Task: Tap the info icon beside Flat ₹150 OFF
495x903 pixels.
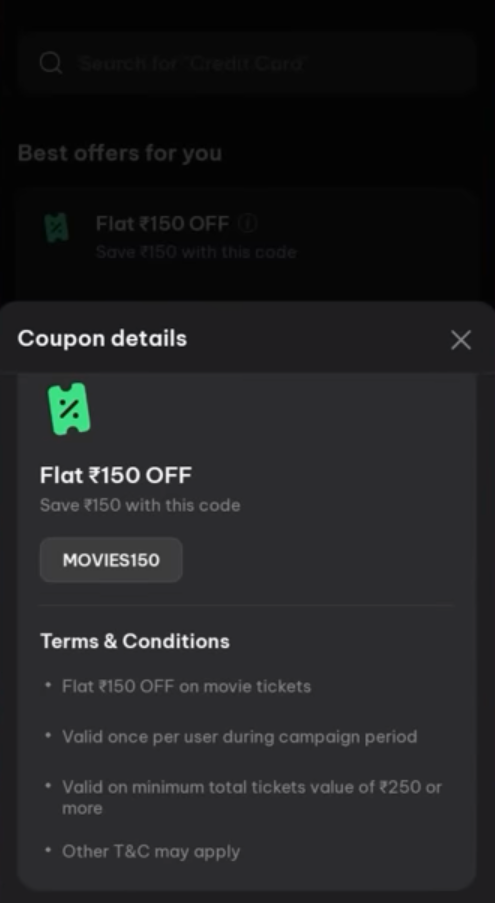Action: point(247,223)
